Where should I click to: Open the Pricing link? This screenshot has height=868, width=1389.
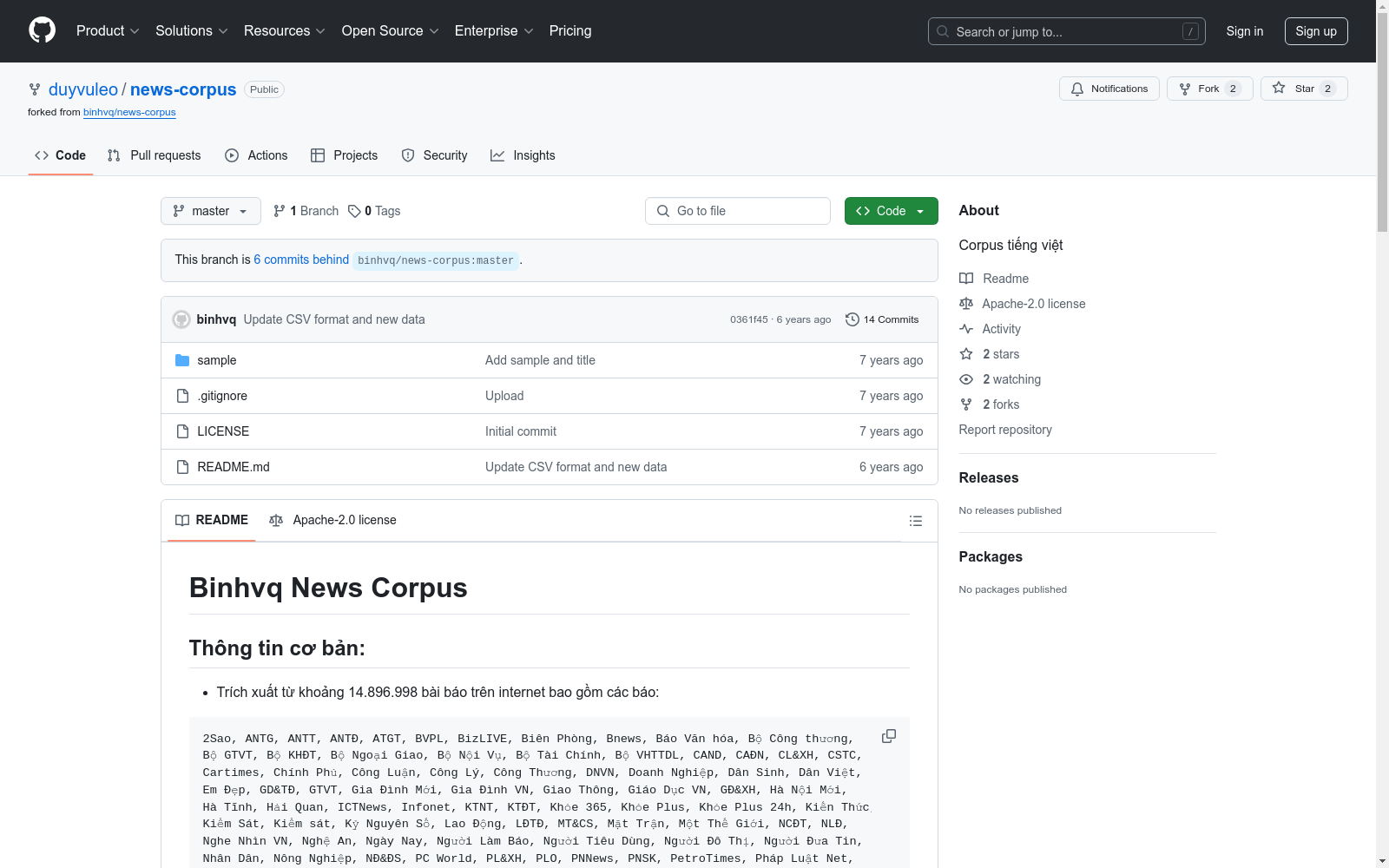(x=570, y=31)
